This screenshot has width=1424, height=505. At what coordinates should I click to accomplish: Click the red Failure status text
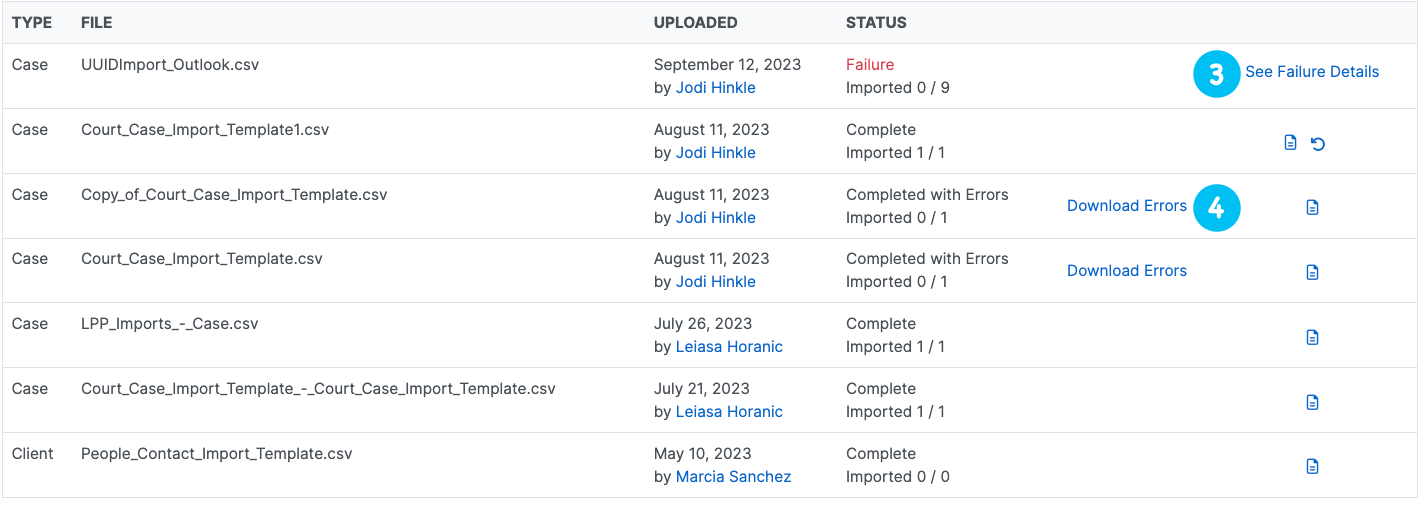click(869, 65)
